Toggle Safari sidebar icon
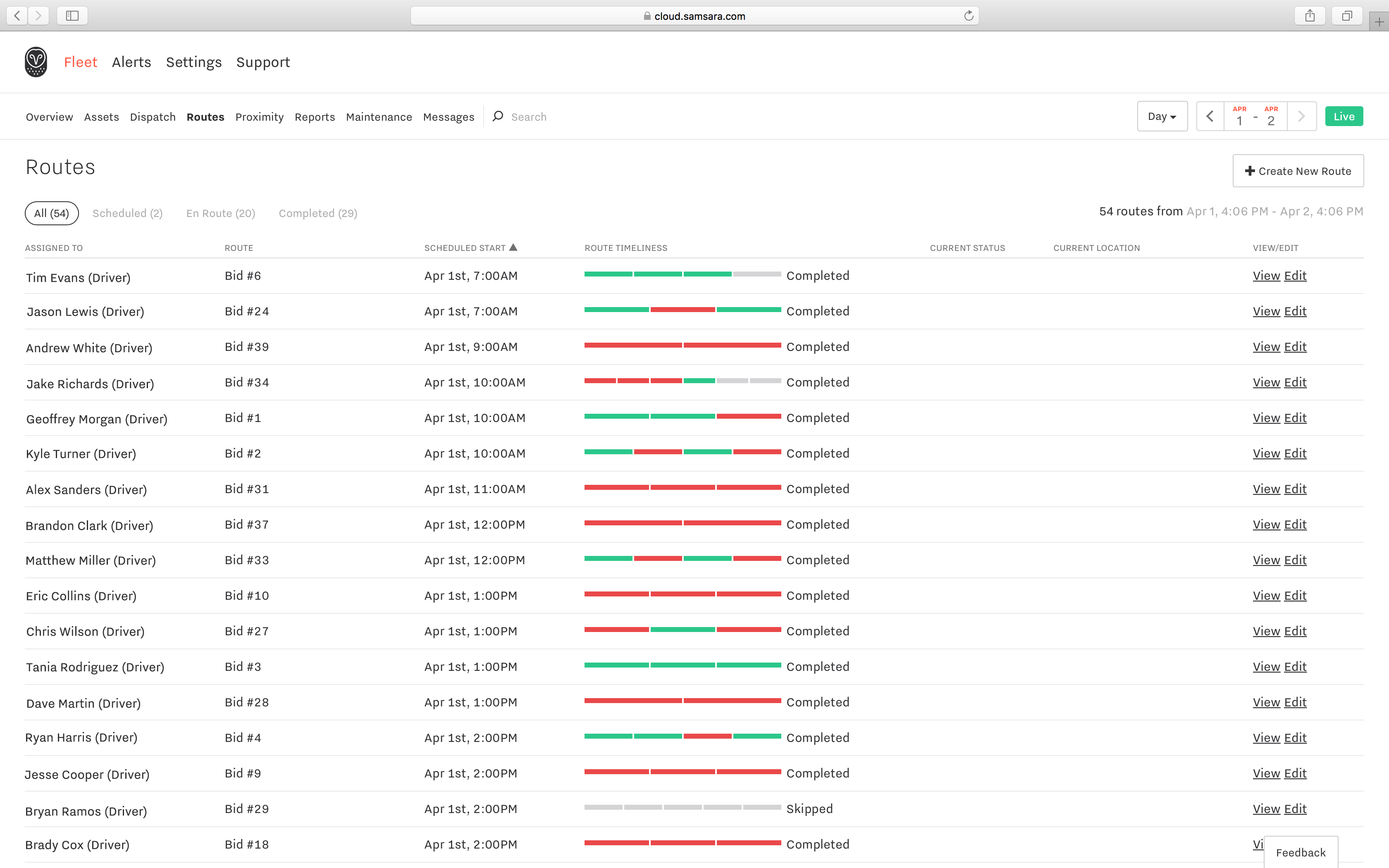 click(72, 16)
